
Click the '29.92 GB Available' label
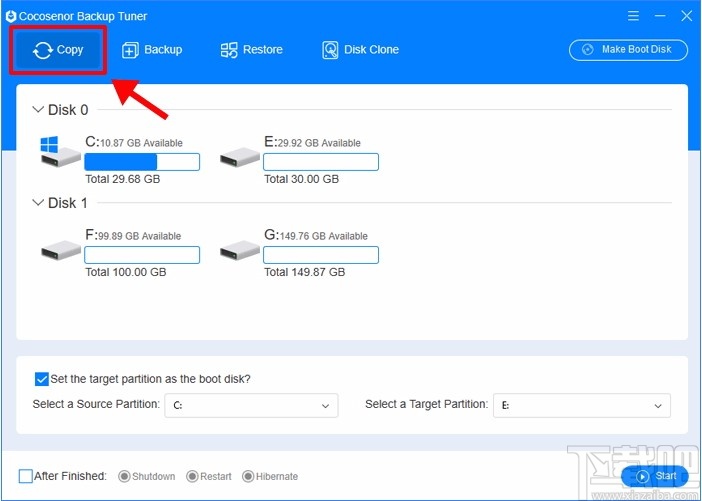point(319,143)
